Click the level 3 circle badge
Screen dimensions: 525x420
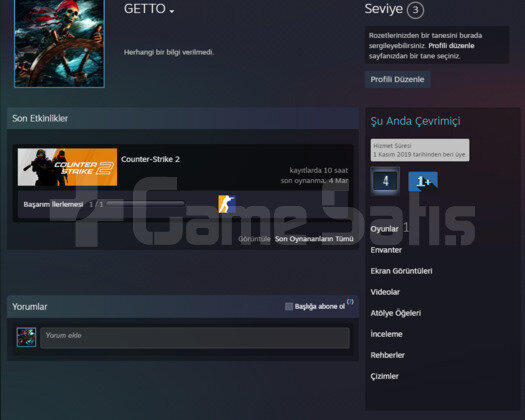pos(415,10)
